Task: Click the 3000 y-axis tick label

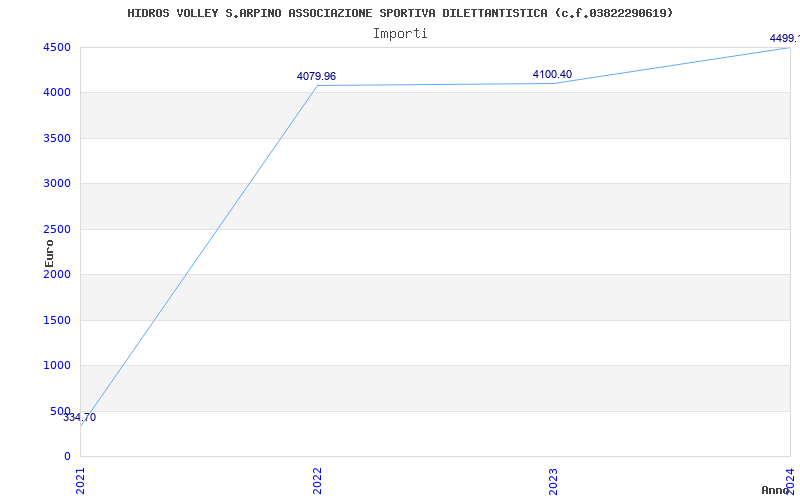Action: click(x=57, y=183)
